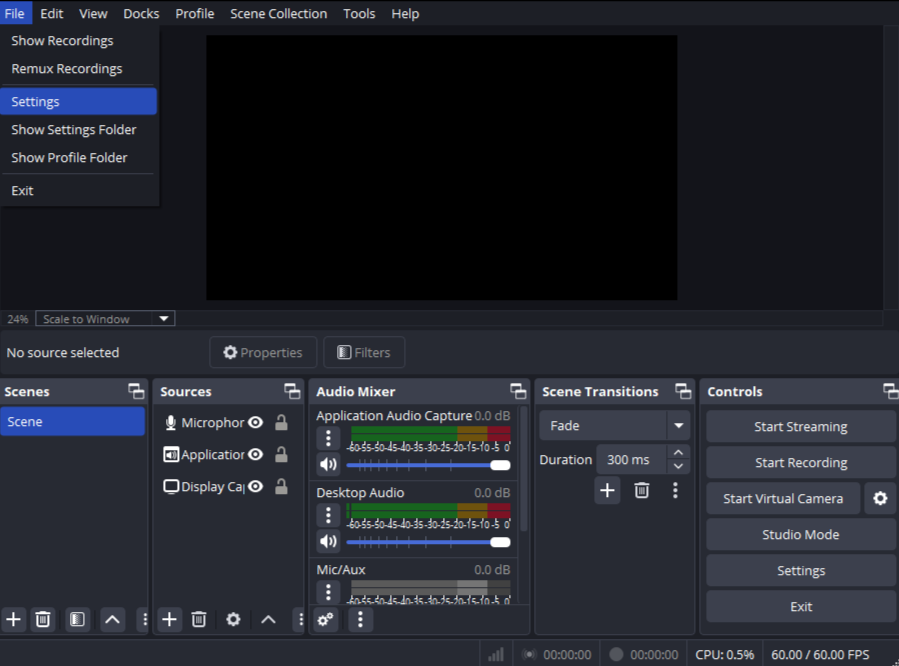Viewport: 899px width, 666px height.
Task: Increase transition duration with up arrow
Action: 679,453
